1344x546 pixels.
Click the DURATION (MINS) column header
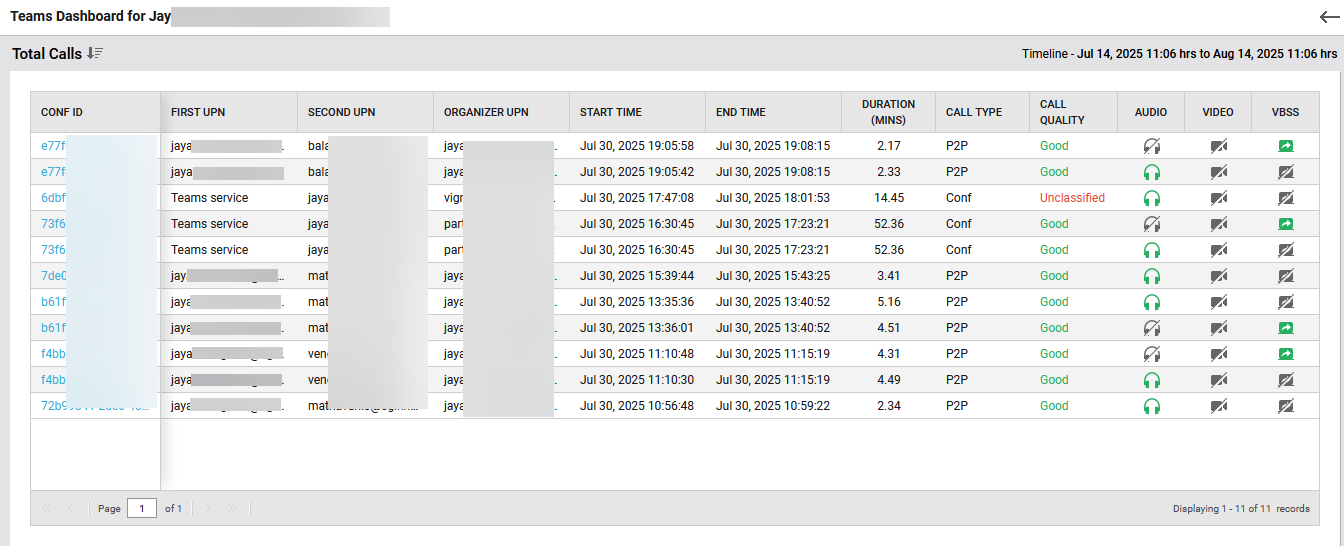888,112
